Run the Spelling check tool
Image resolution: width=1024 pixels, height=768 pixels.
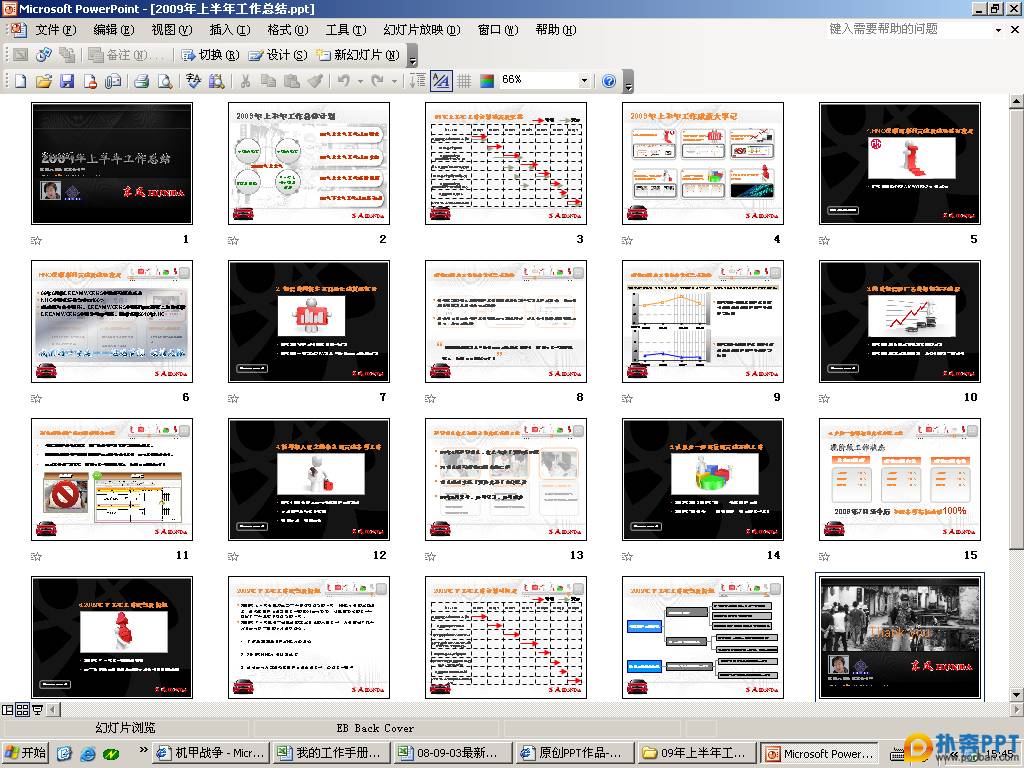coord(193,81)
